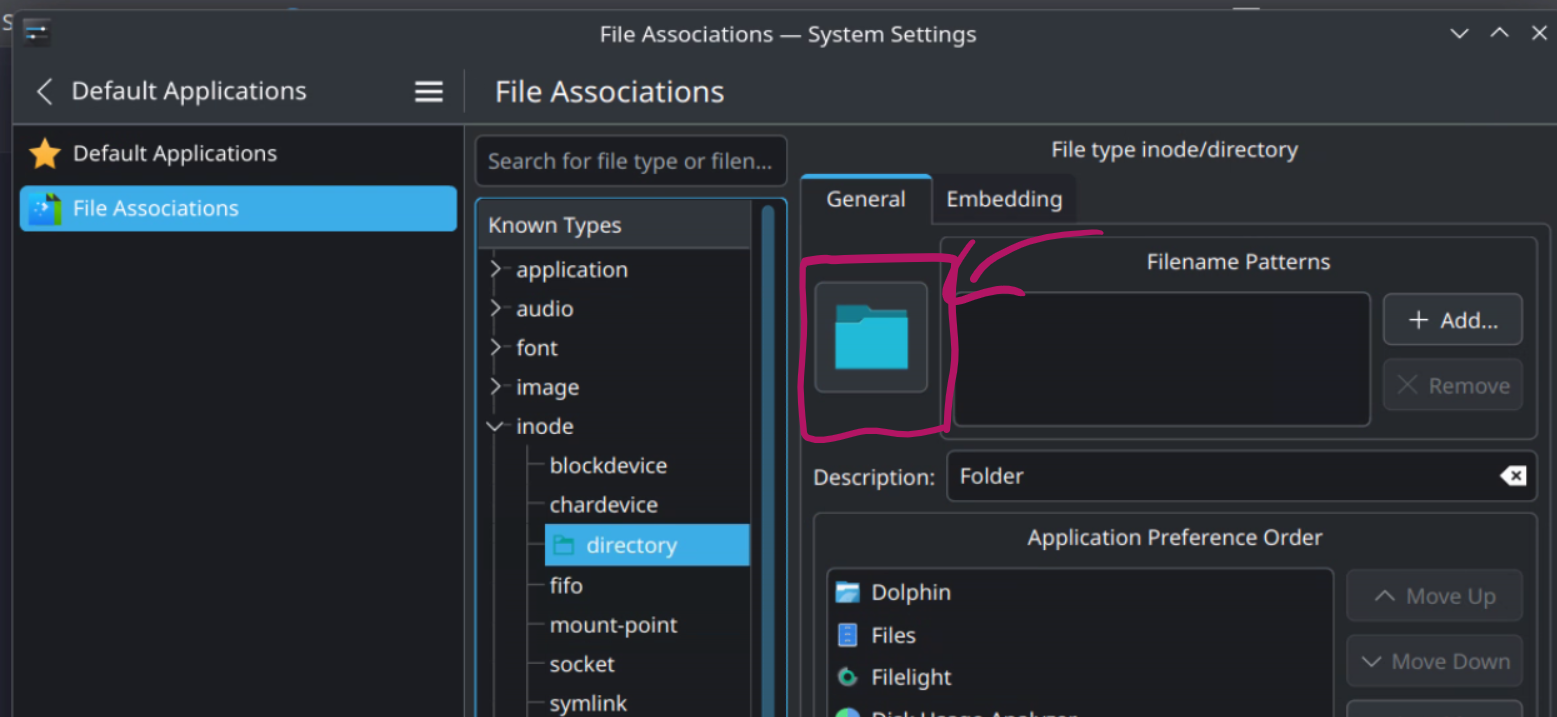Expand the application file type group
This screenshot has height=717, width=1557.
tap(496, 269)
